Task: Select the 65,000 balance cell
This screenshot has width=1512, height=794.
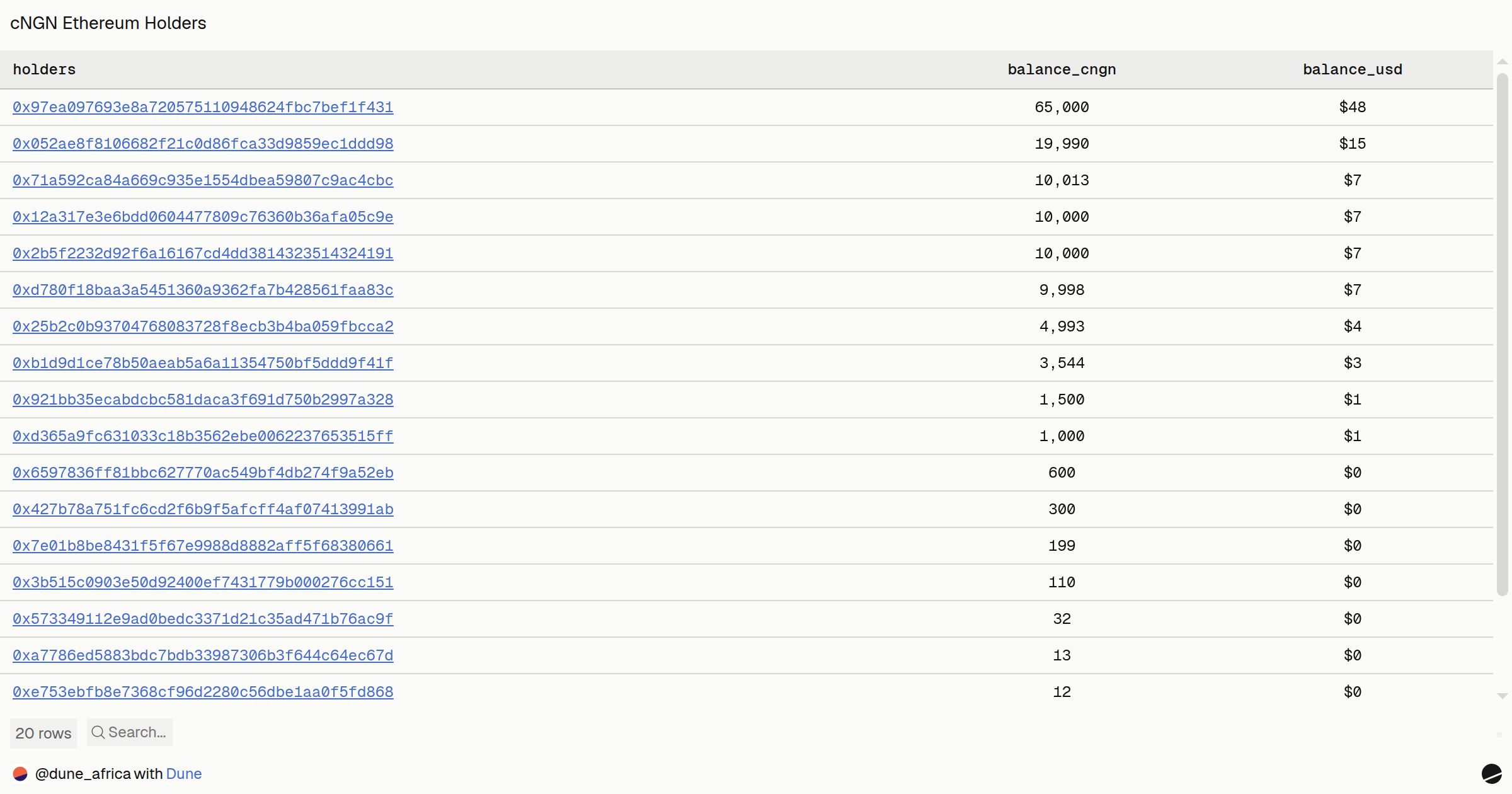Action: tap(1062, 107)
